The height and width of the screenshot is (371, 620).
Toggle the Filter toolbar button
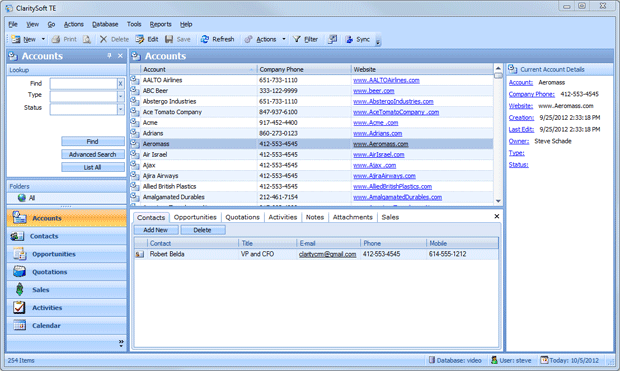[305, 39]
